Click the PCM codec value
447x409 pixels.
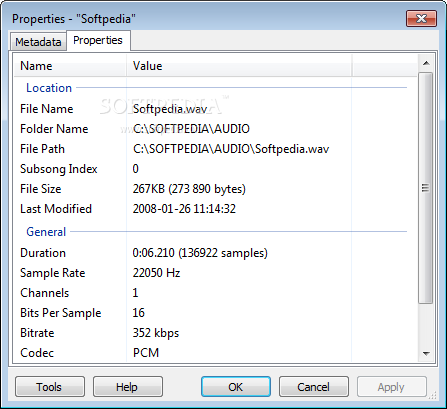tap(146, 353)
